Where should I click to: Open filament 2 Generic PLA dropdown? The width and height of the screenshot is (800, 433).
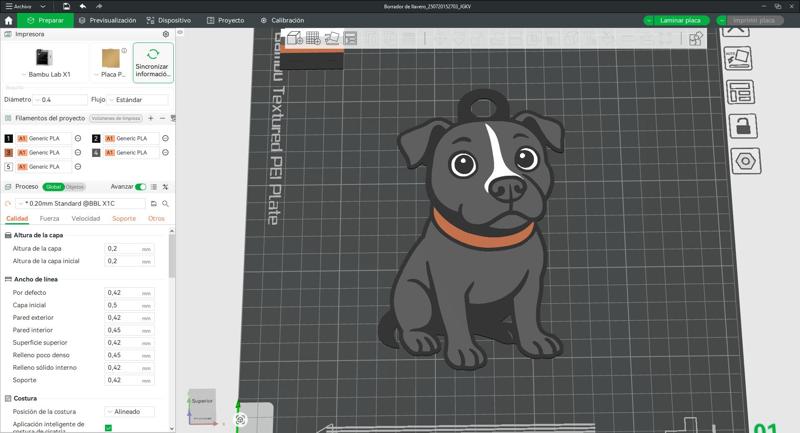pyautogui.click(x=132, y=138)
